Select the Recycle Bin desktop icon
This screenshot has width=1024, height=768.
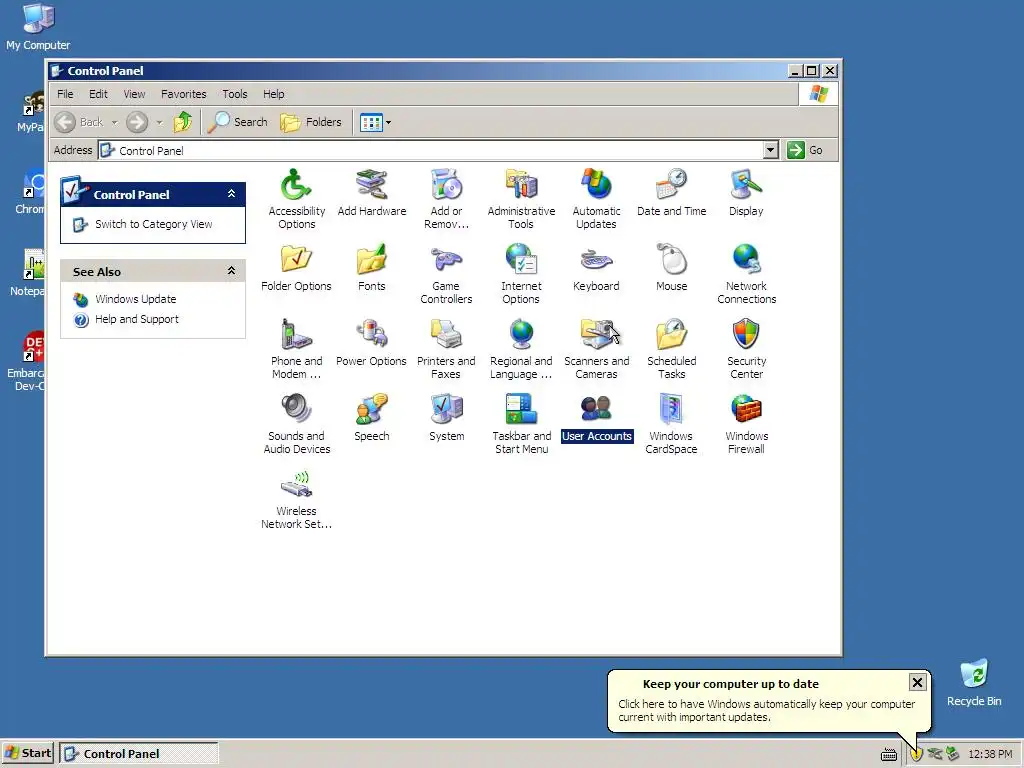(x=974, y=682)
